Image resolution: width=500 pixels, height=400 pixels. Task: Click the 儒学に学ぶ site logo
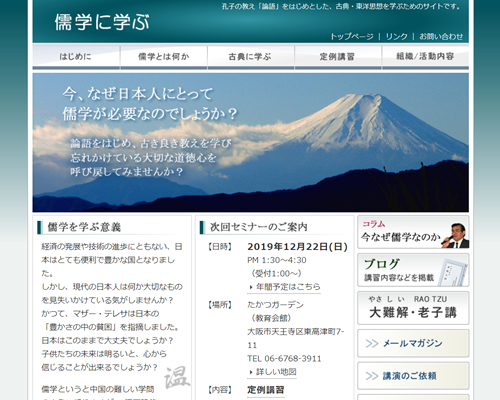(102, 22)
